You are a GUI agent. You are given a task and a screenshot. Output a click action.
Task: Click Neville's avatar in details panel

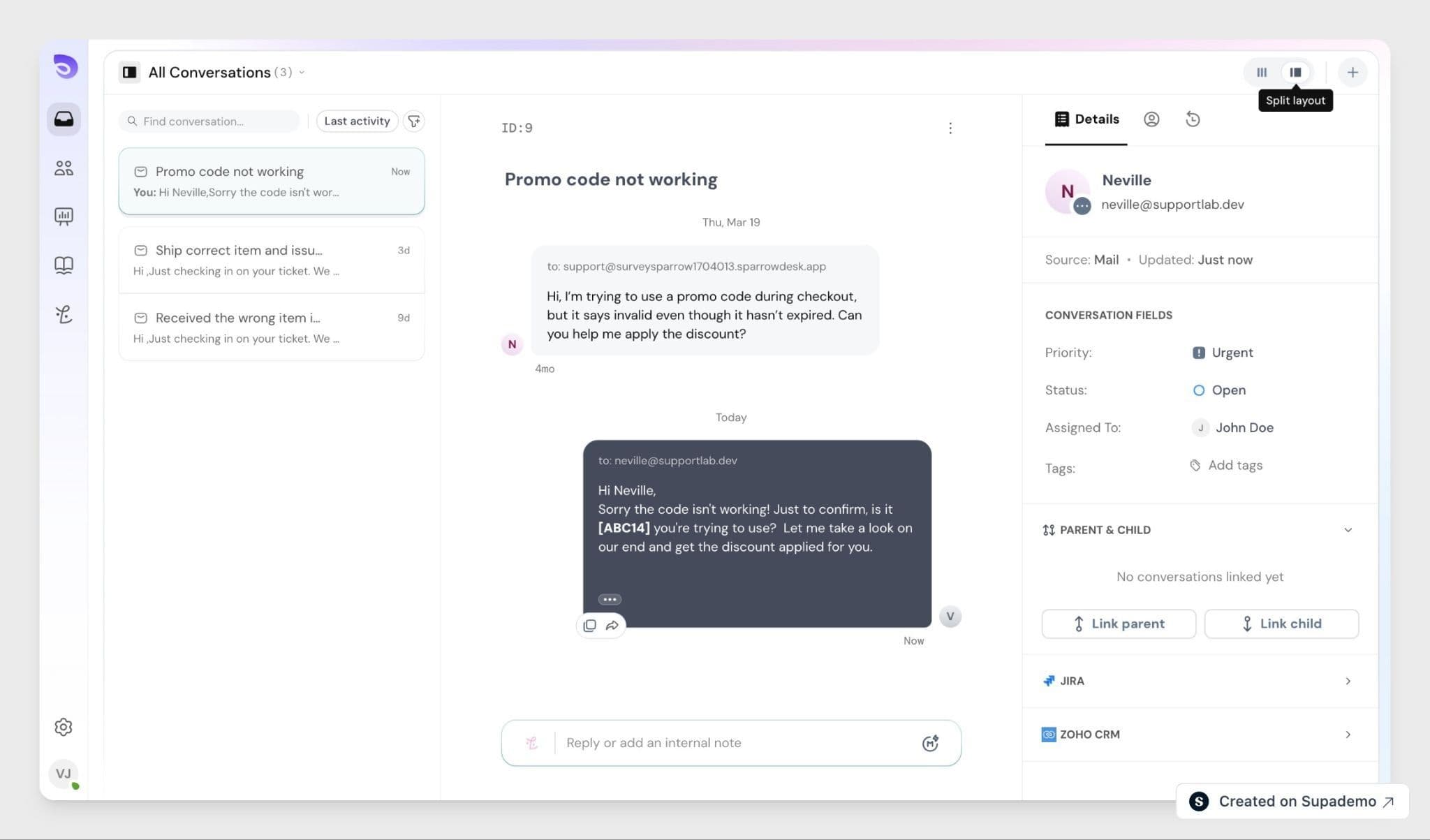[1068, 191]
